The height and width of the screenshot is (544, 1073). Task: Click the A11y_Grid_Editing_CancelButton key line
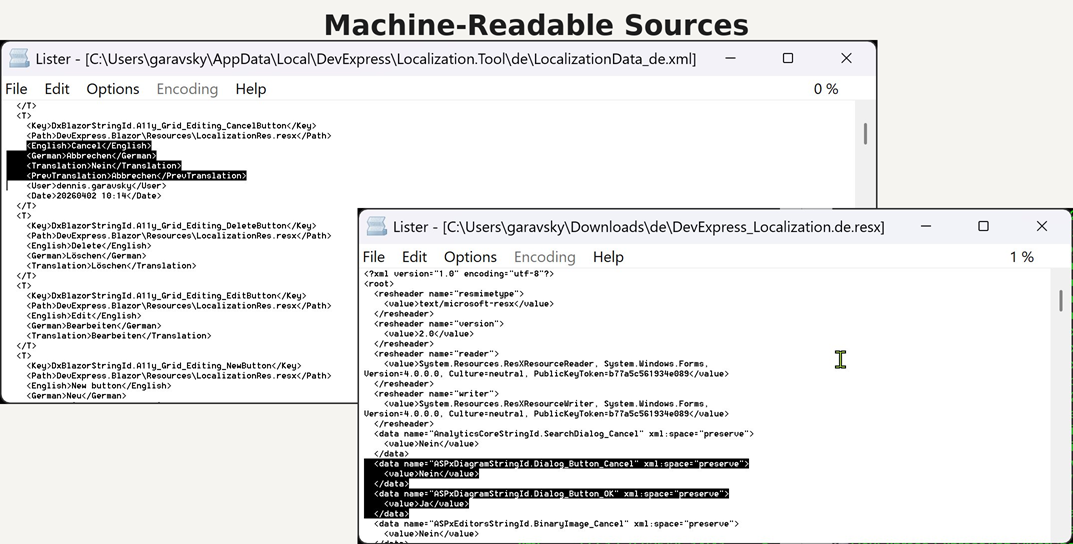coord(171,126)
